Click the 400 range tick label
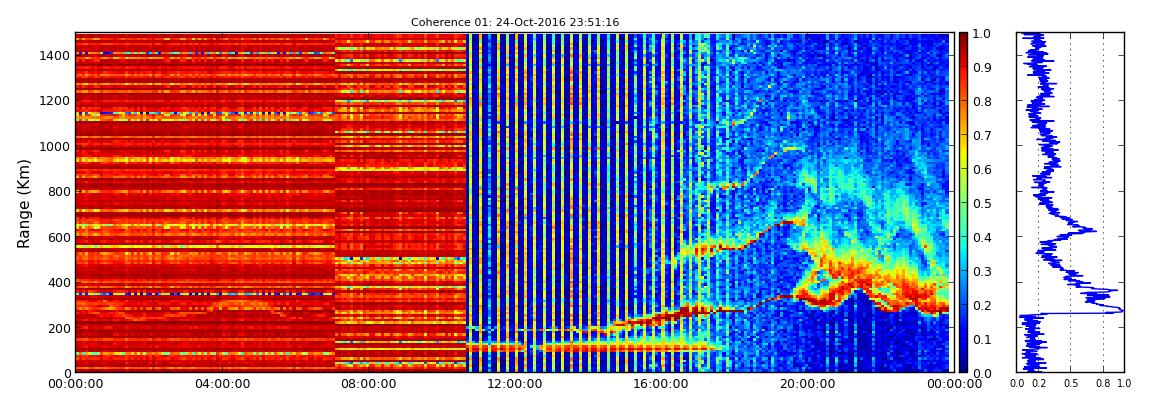1150x407 pixels. click(x=59, y=282)
